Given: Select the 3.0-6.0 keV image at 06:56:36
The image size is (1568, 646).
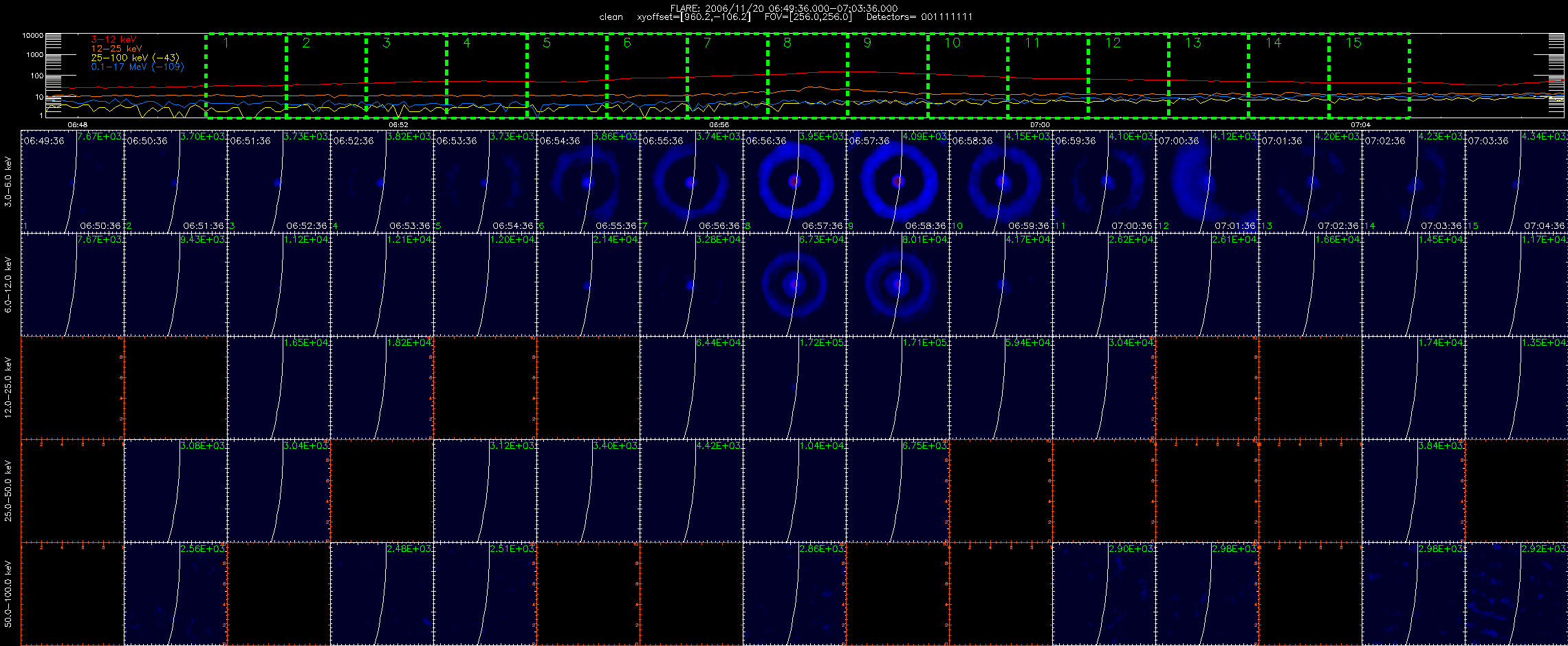Looking at the screenshot, I should (794, 181).
